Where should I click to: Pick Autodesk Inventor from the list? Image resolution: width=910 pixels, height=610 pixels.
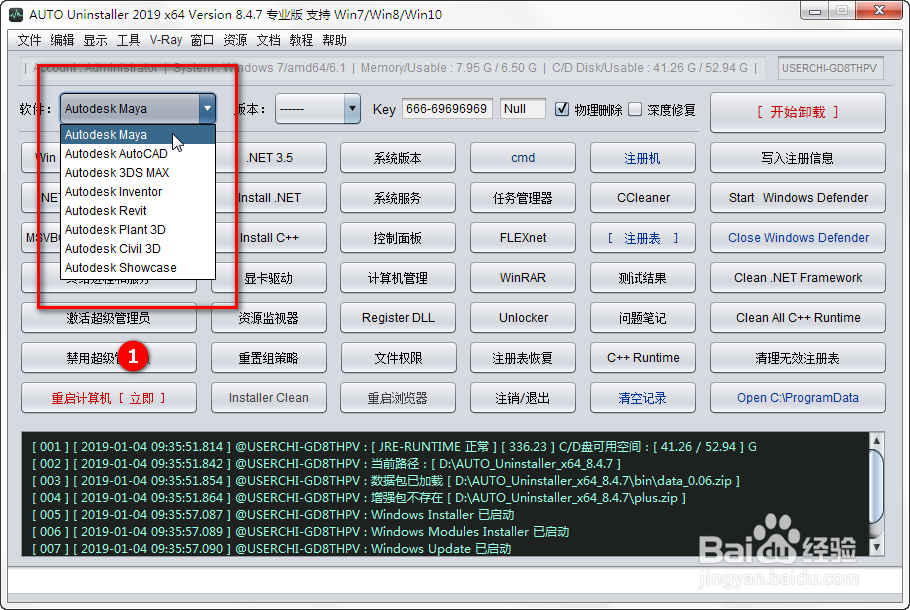(138, 192)
